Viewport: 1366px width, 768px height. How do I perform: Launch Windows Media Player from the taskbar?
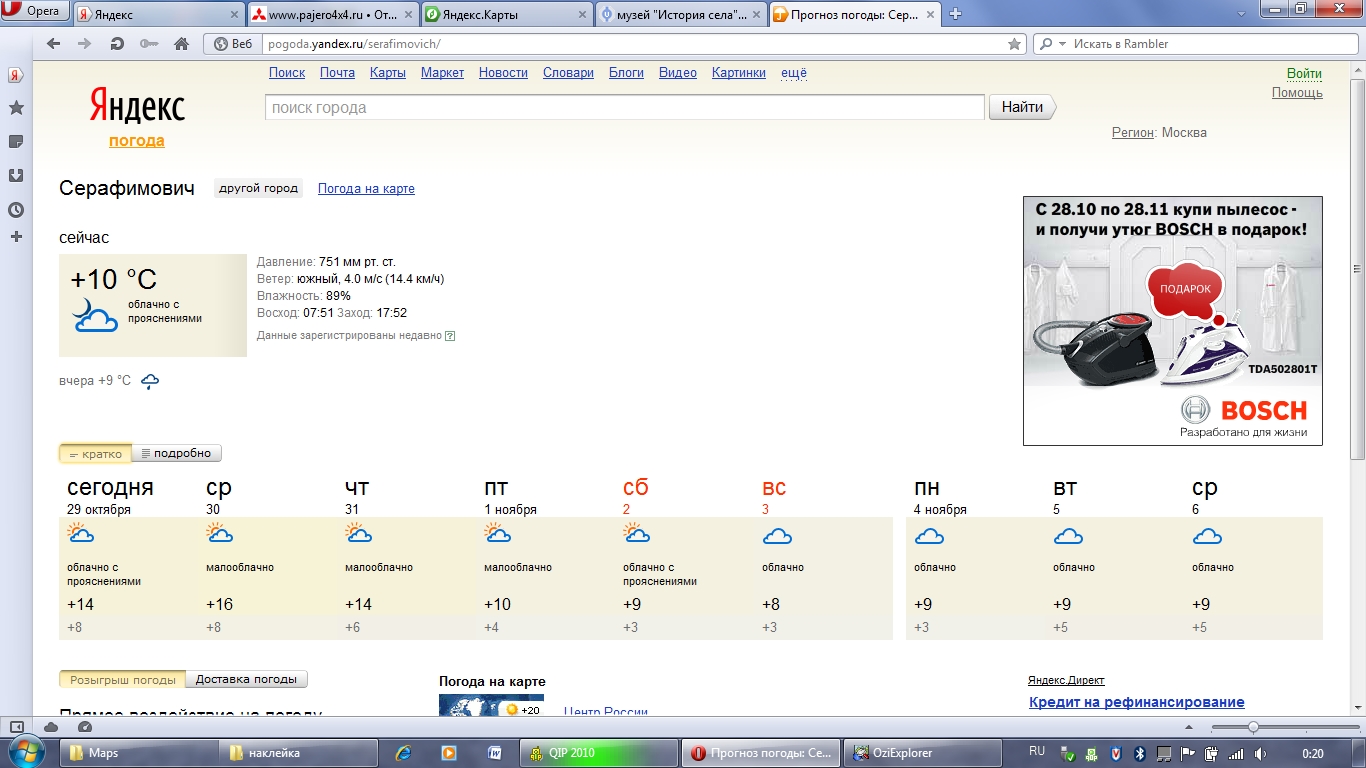click(x=449, y=753)
